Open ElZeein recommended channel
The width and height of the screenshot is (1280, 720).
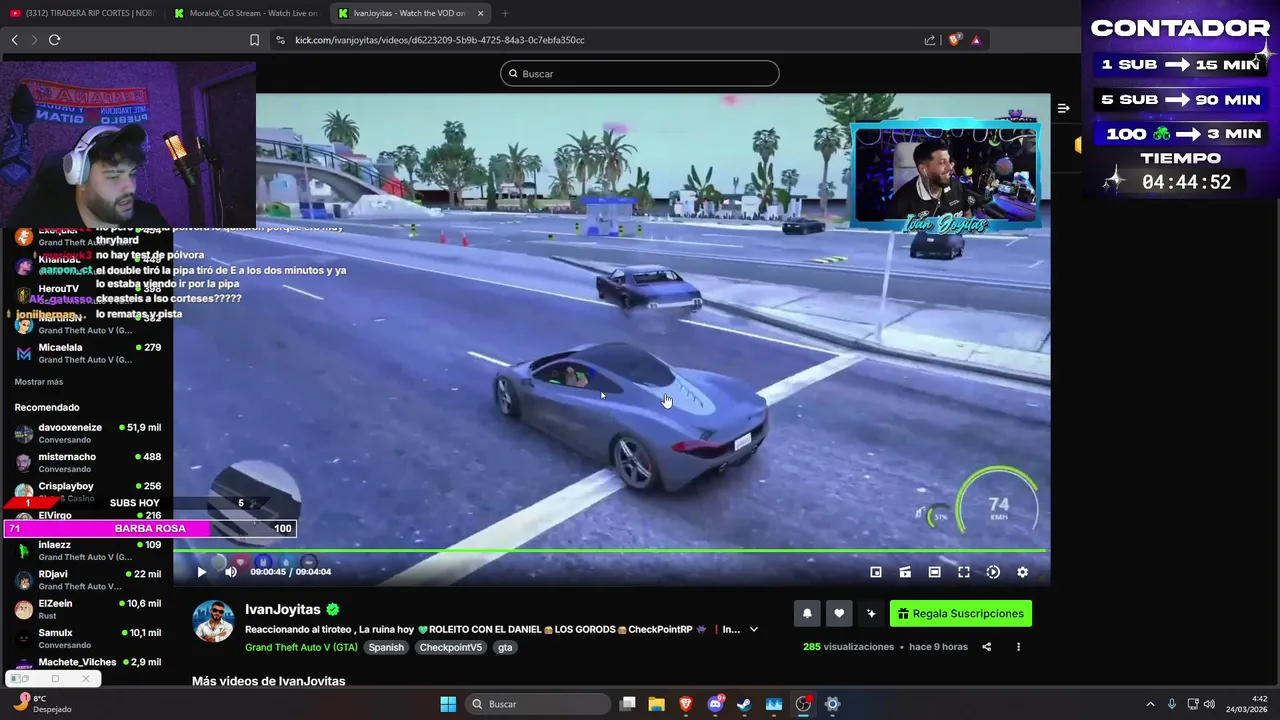tap(87, 609)
